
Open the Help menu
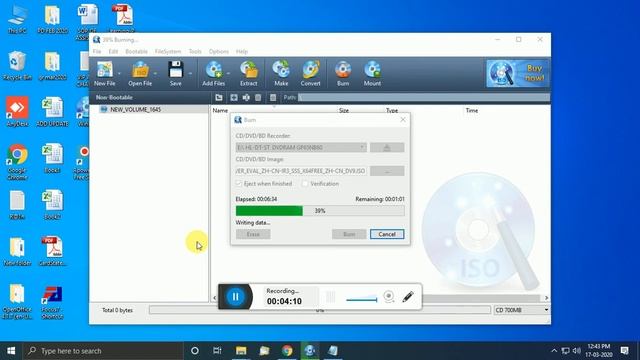(242, 51)
